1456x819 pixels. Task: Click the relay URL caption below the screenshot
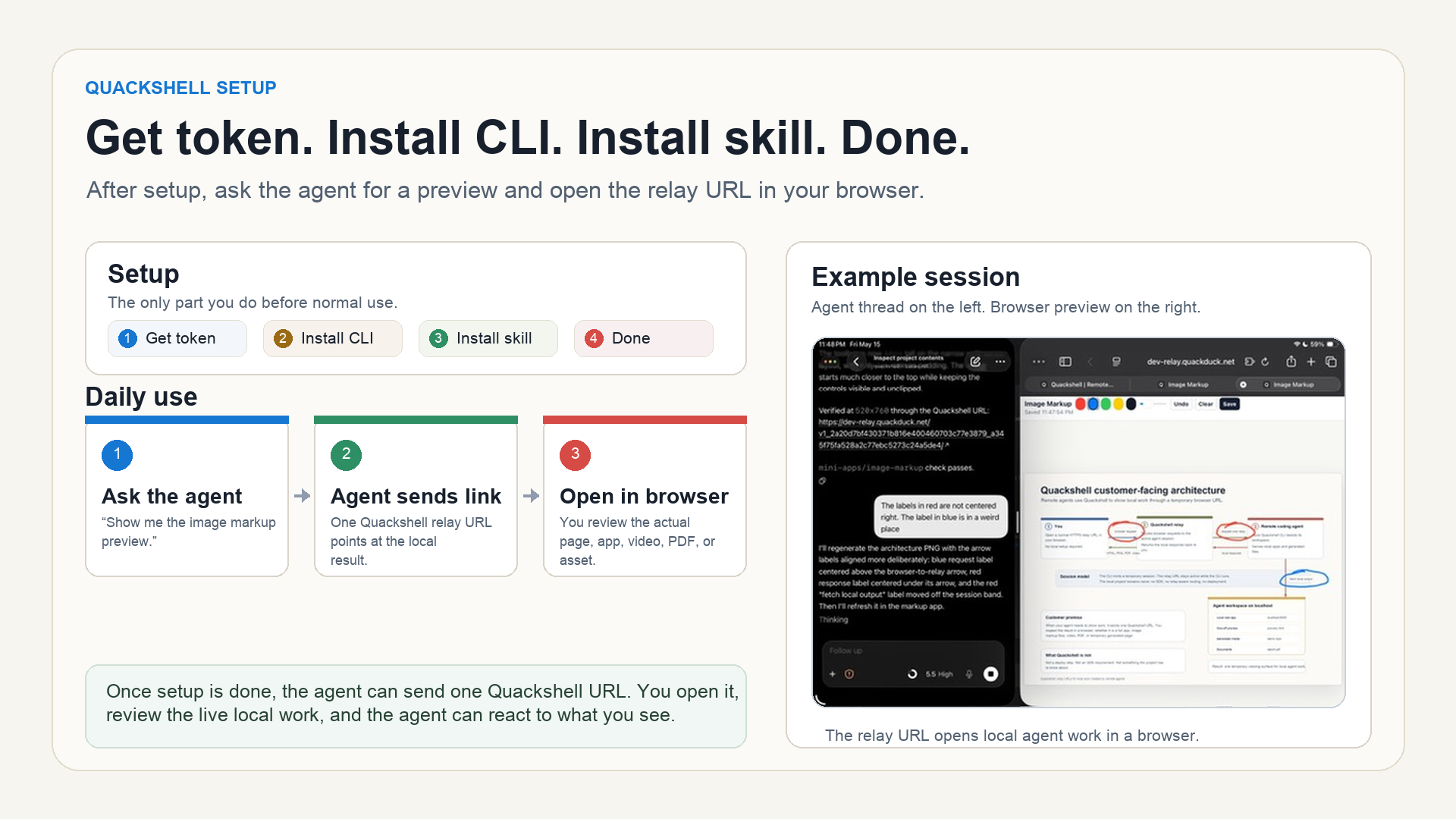(x=1012, y=736)
